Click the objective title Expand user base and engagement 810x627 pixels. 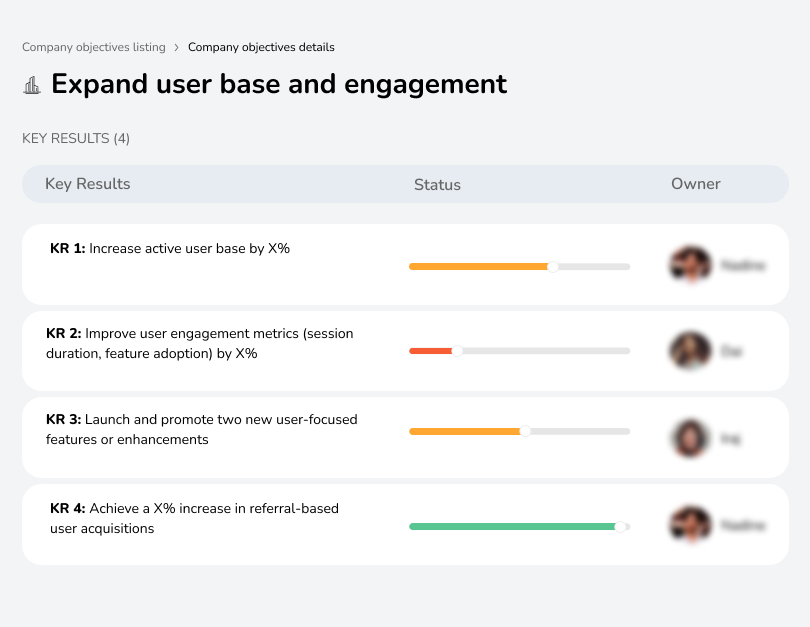[280, 85]
